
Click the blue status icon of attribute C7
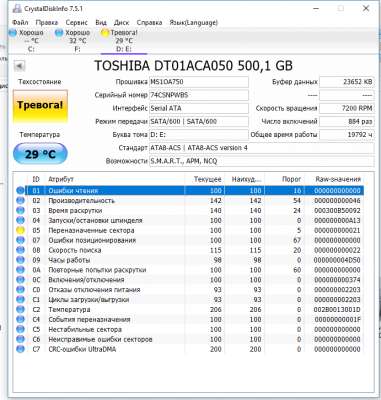[20, 349]
